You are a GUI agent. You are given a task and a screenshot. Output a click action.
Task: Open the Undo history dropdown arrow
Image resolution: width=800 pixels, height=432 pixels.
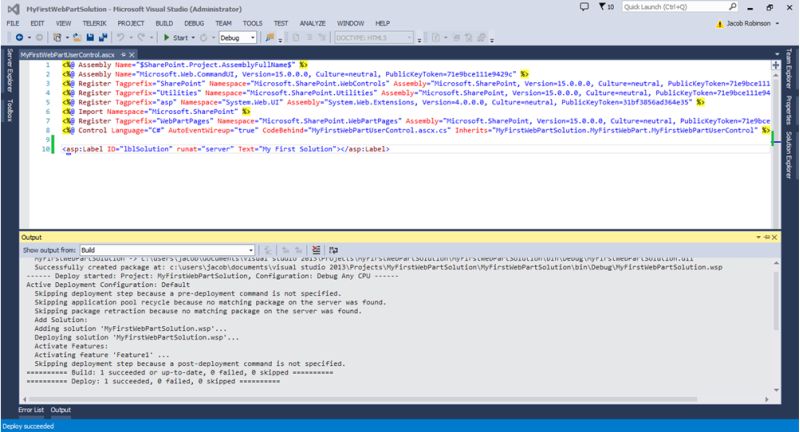click(131, 38)
